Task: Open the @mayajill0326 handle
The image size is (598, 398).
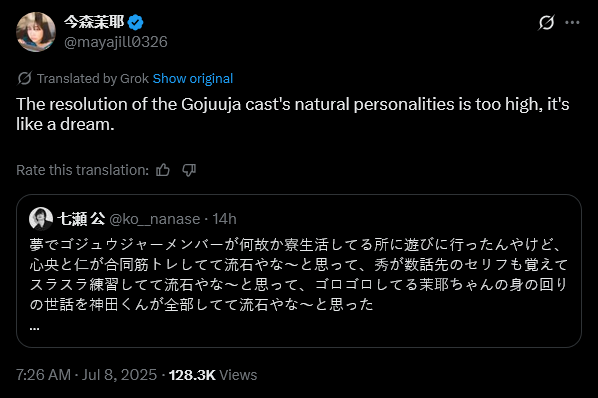Action: tap(116, 42)
